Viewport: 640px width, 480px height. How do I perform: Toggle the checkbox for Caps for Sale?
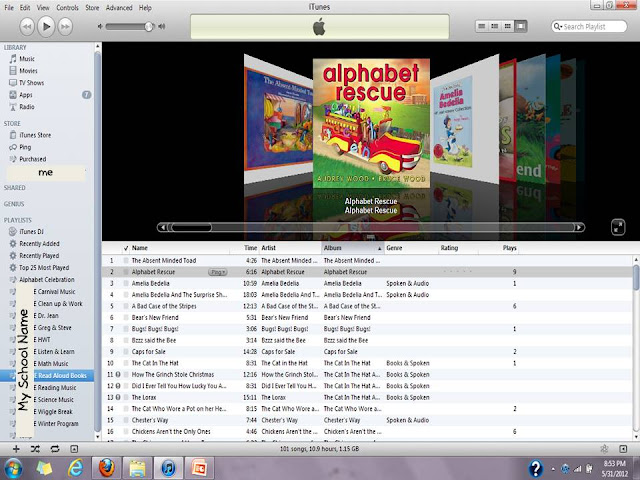click(126, 351)
